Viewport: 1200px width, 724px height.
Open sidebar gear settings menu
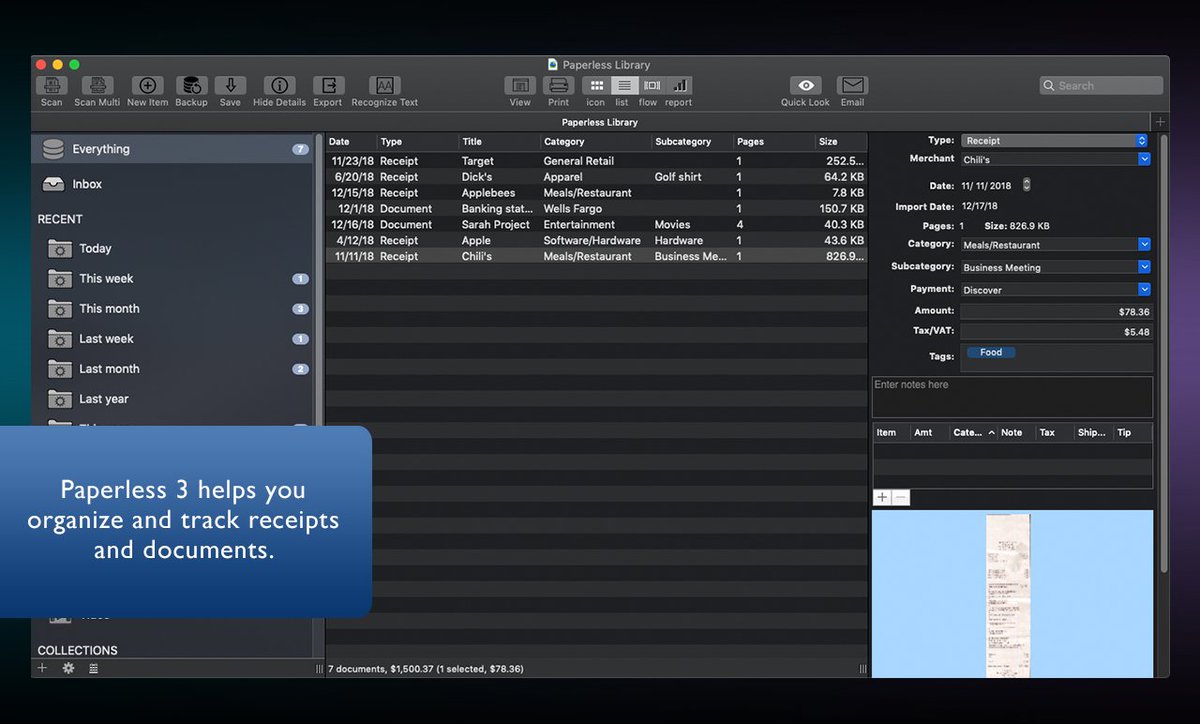point(68,668)
